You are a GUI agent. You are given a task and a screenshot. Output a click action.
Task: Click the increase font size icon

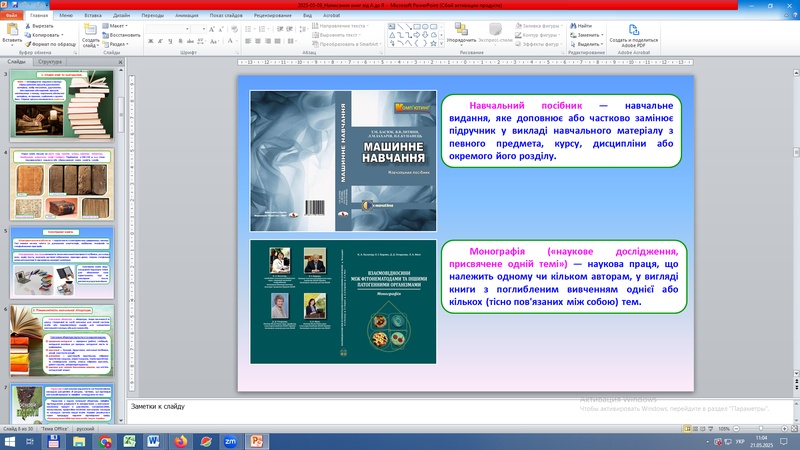[x=212, y=30]
